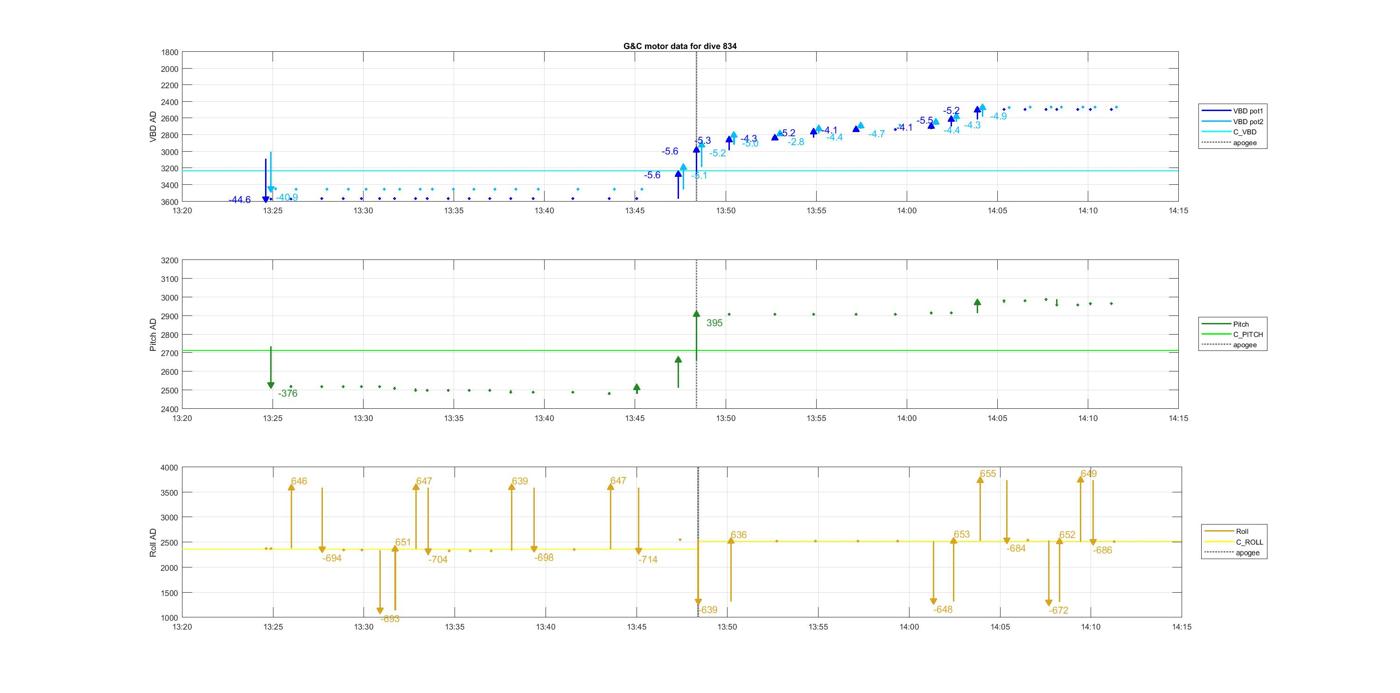Screen dimensions: 1400x693
Task: Click the 636 roll data label
Action: pyautogui.click(x=739, y=535)
